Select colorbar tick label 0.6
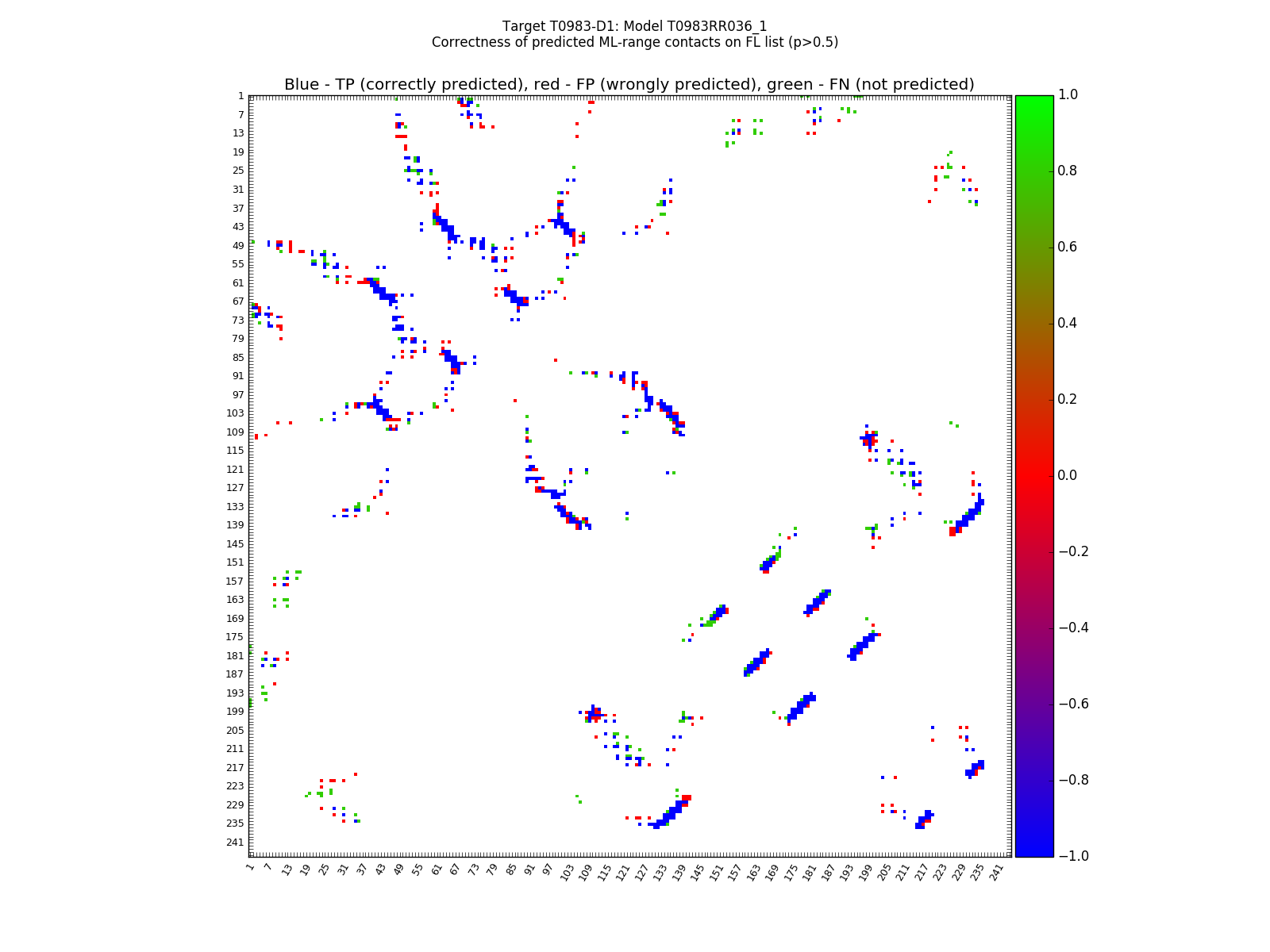 point(1069,247)
